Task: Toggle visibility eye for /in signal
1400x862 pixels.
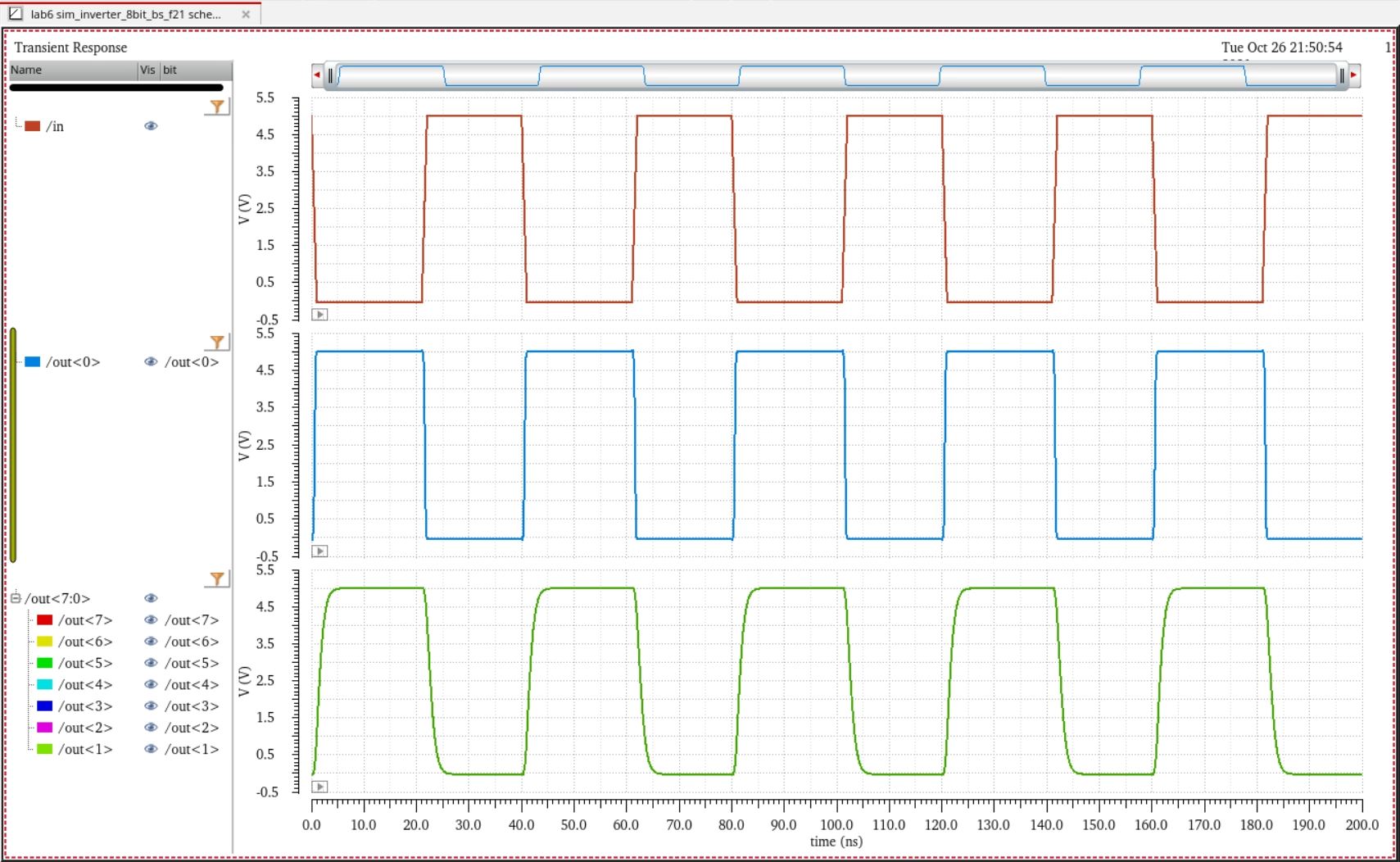Action: [151, 126]
